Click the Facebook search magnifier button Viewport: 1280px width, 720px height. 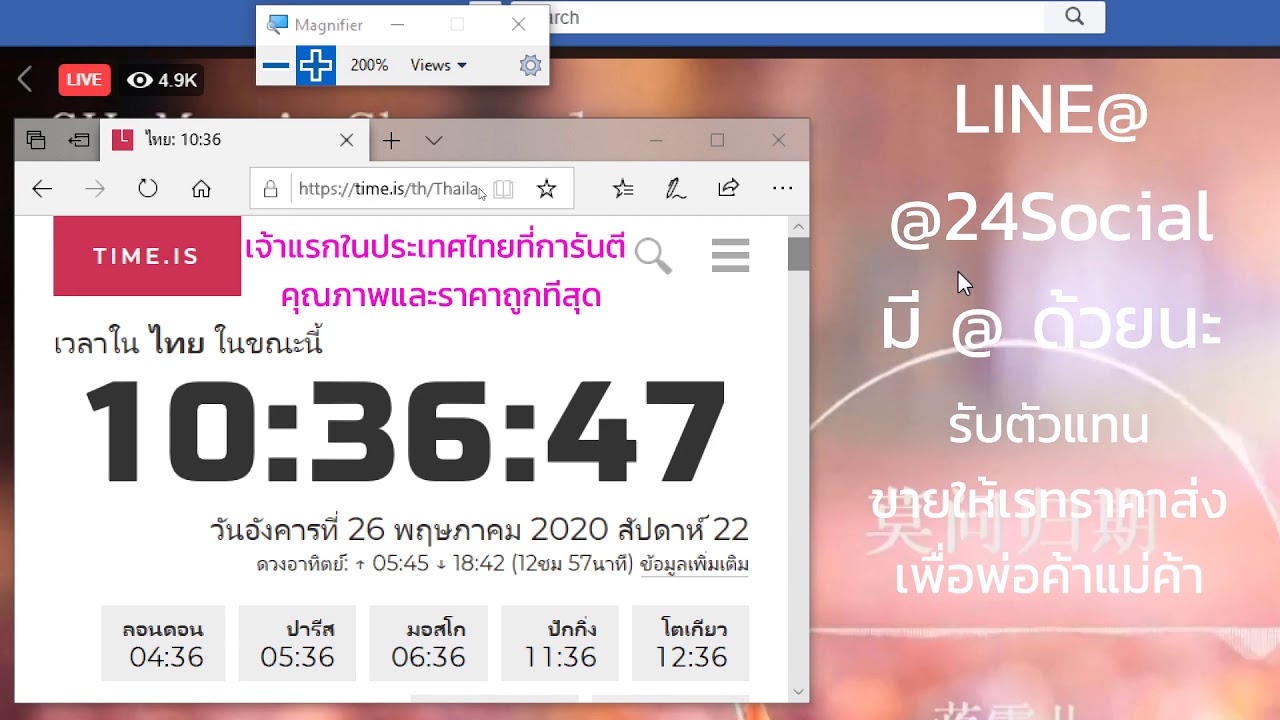1074,17
